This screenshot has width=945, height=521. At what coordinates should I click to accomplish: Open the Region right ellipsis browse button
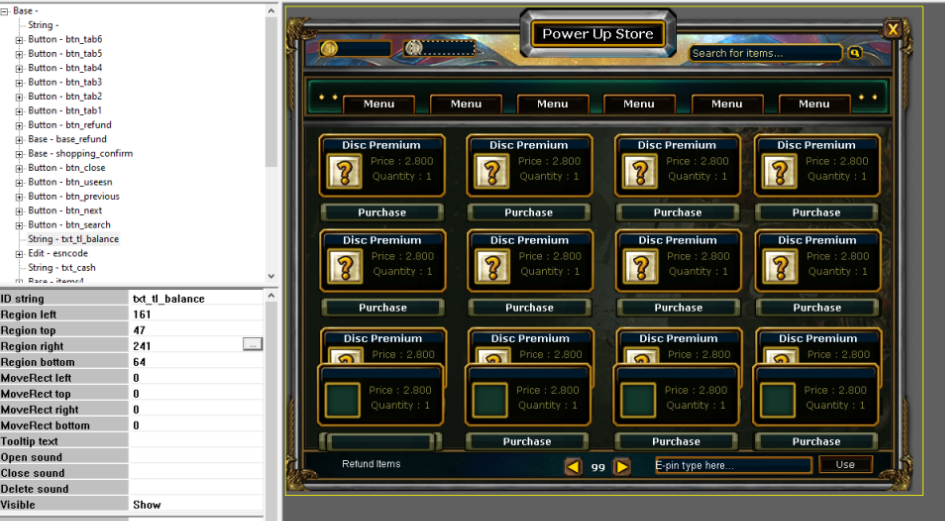pyautogui.click(x=253, y=344)
